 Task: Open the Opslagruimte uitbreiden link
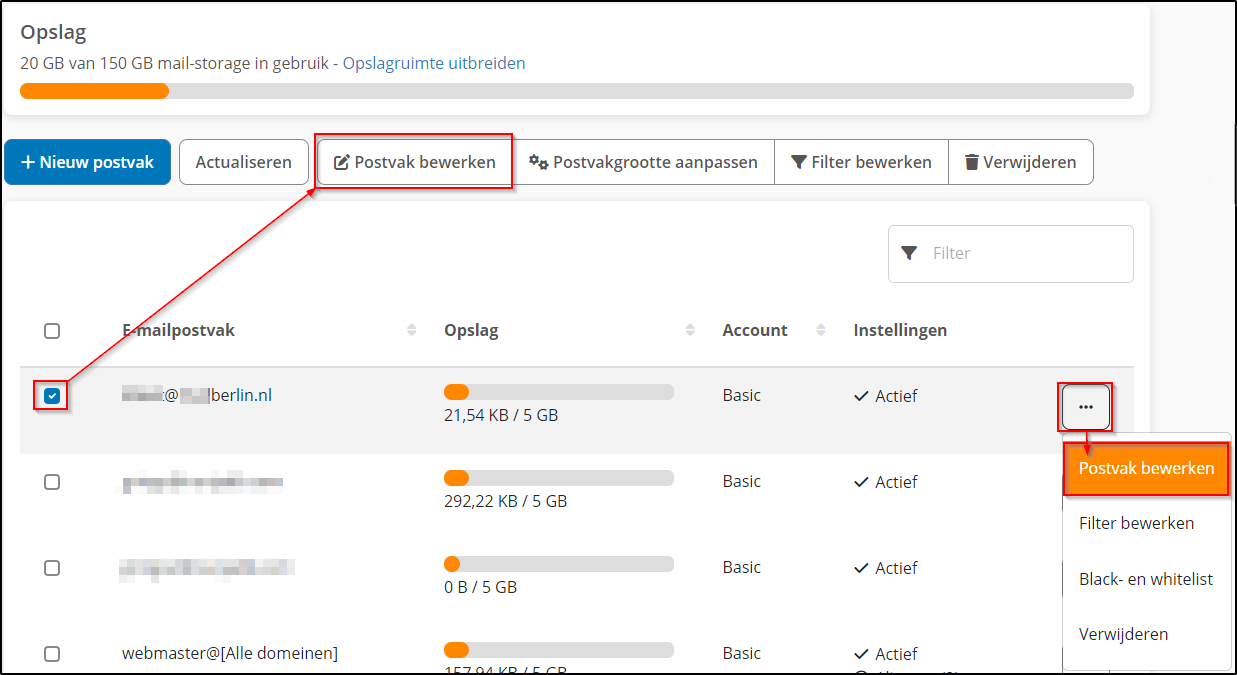tap(433, 62)
